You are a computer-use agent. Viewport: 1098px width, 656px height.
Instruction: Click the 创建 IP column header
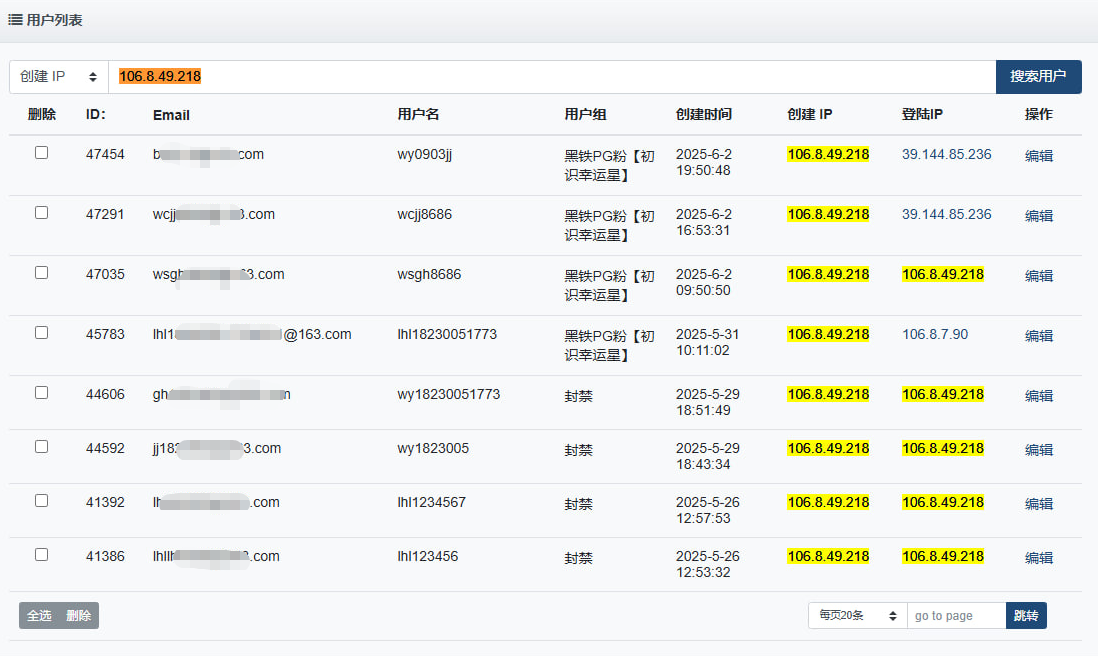[x=809, y=114]
